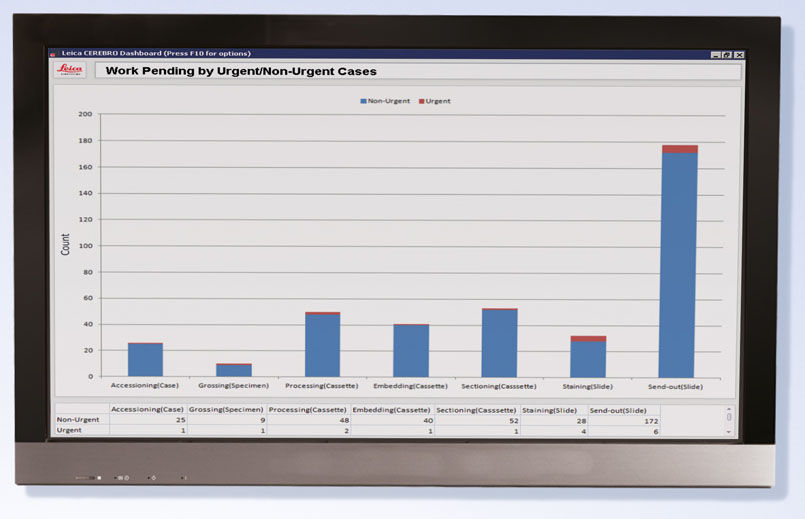Click the Grossing(Specimen) bar in chart
This screenshot has width=805, height=519.
pyautogui.click(x=234, y=370)
